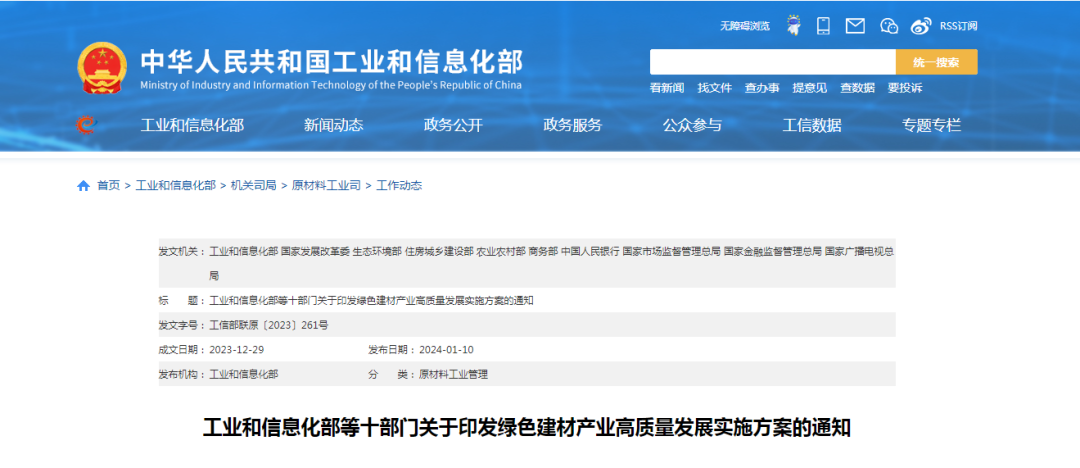Open 政务服务 navigation menu

(x=572, y=125)
